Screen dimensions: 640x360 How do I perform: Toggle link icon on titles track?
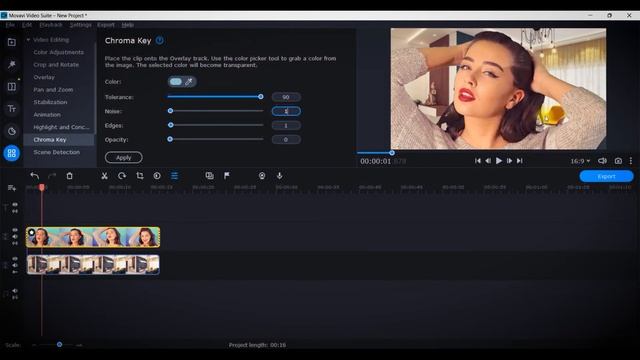(15, 211)
